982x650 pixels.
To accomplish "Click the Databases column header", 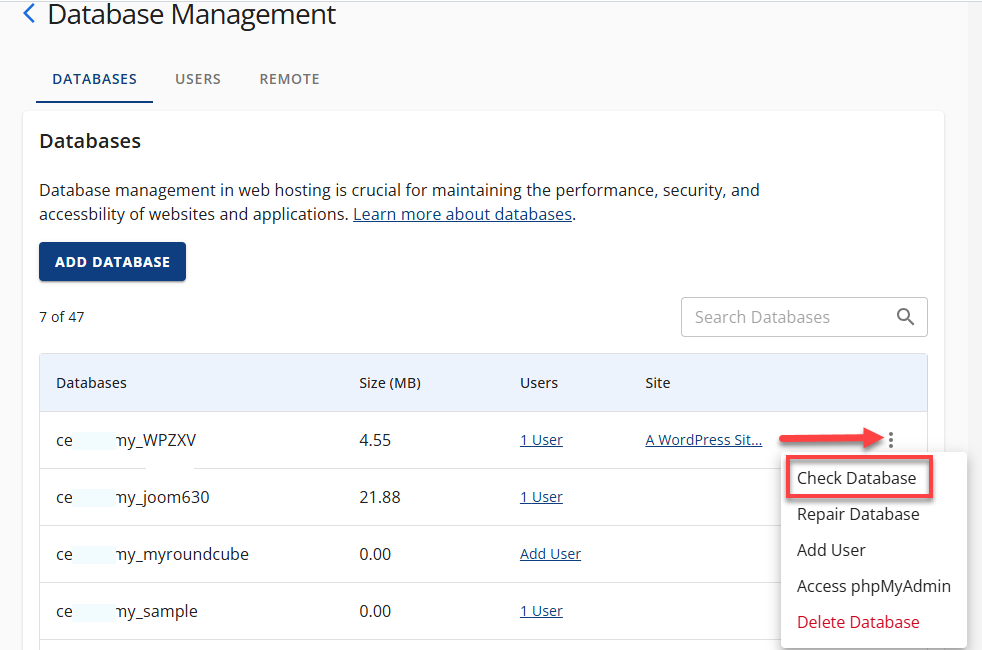I will click(x=91, y=382).
